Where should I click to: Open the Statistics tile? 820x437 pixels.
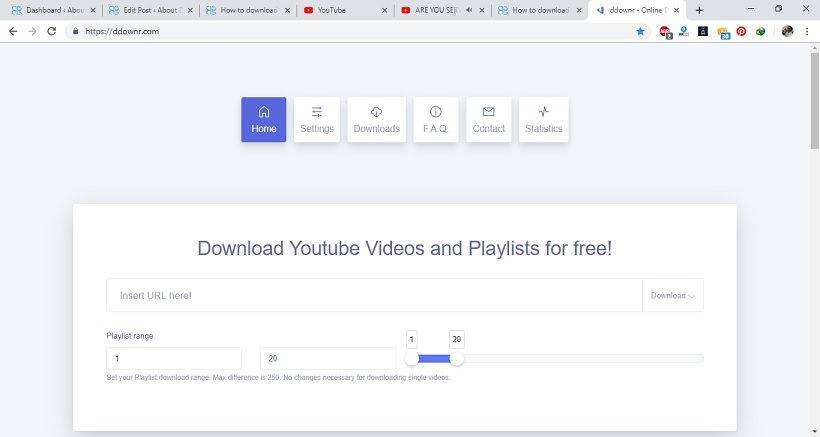(x=544, y=119)
